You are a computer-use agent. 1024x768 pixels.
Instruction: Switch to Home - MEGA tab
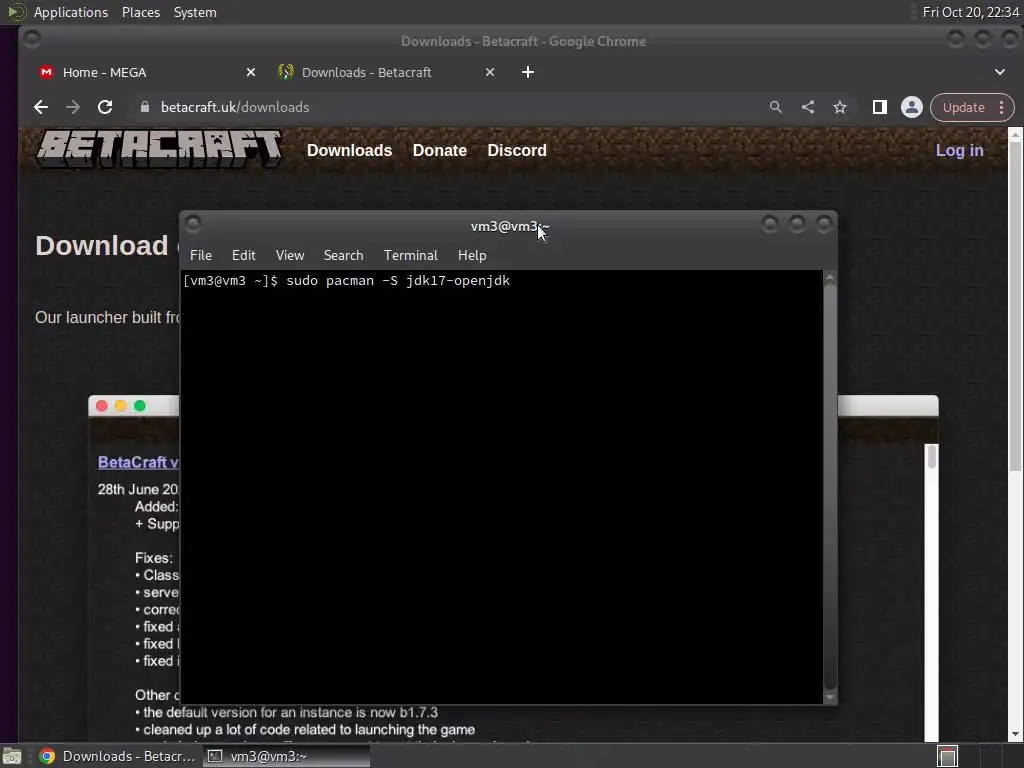tap(147, 72)
